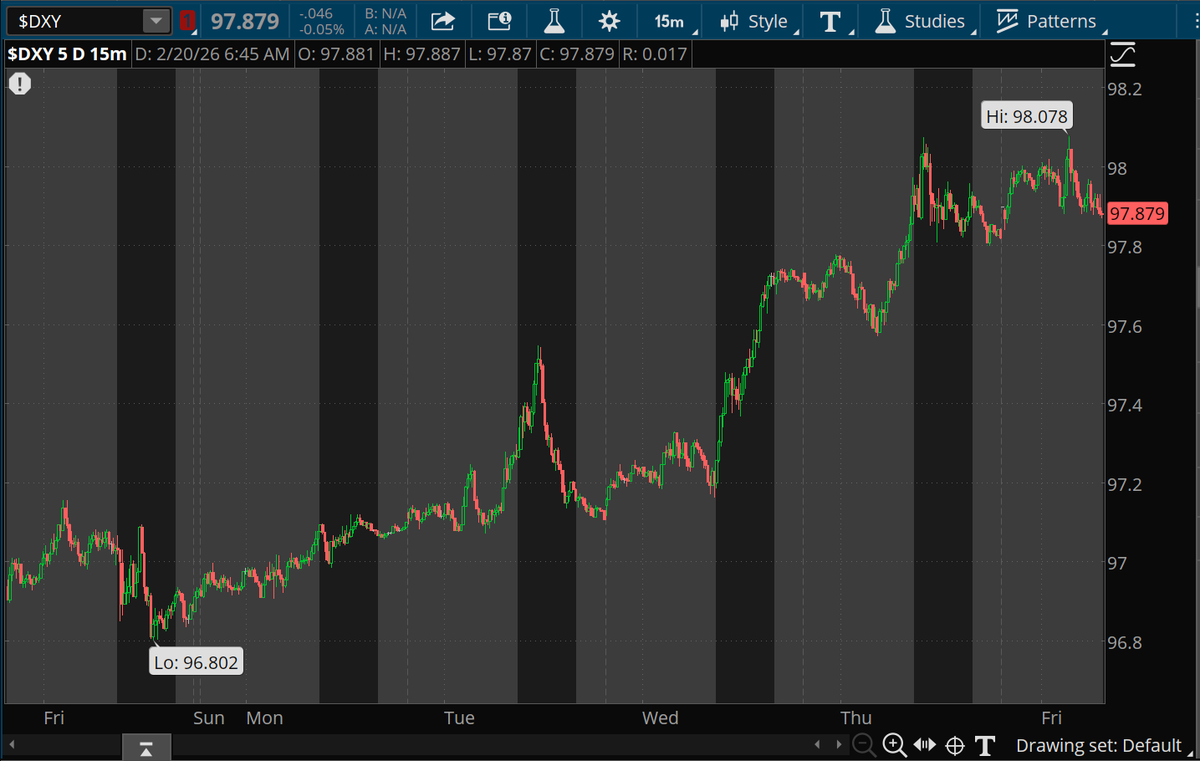Click the 97.879 current price tag on axis
Image resolution: width=1200 pixels, height=761 pixels.
point(1137,213)
